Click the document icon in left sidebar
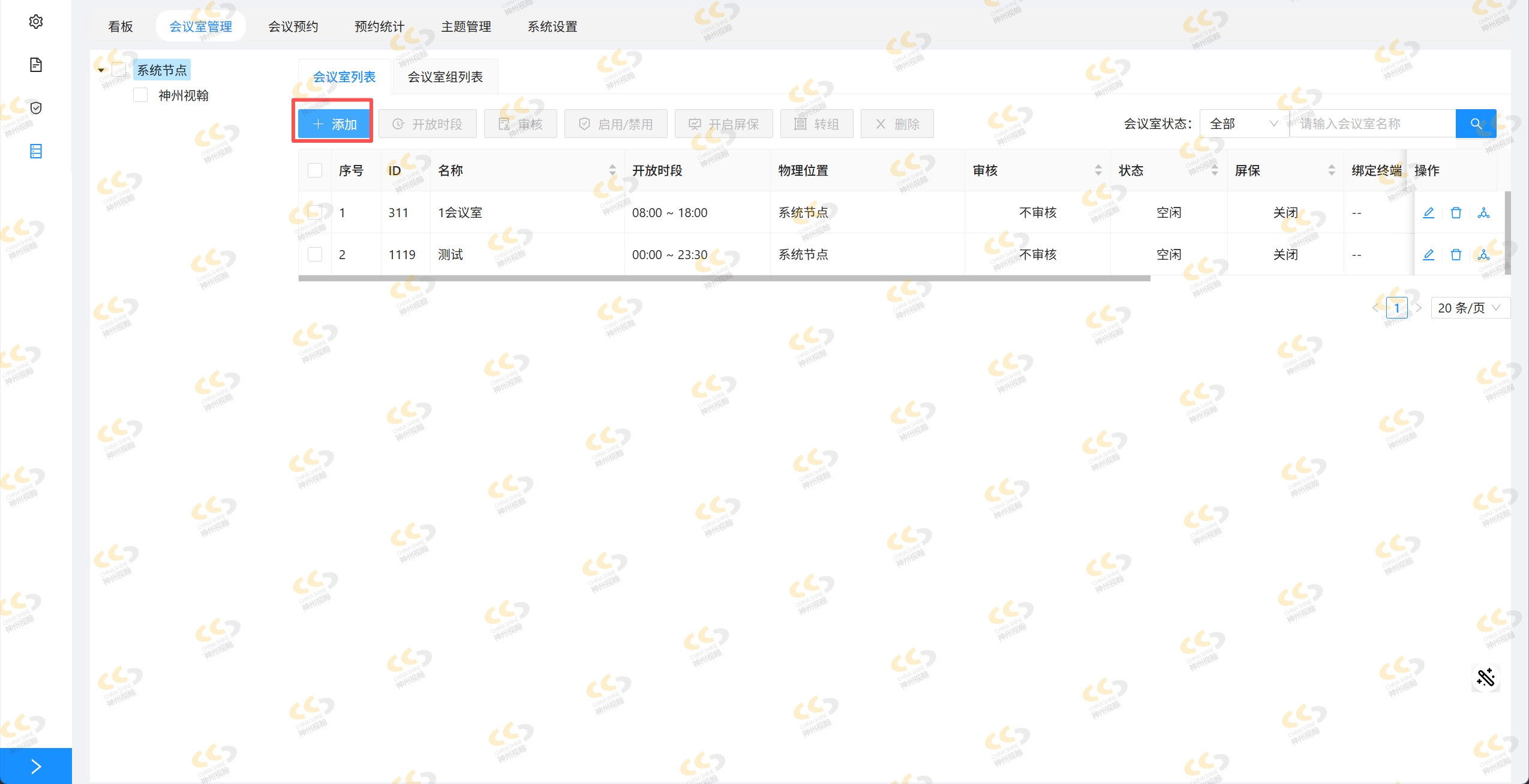 36,65
